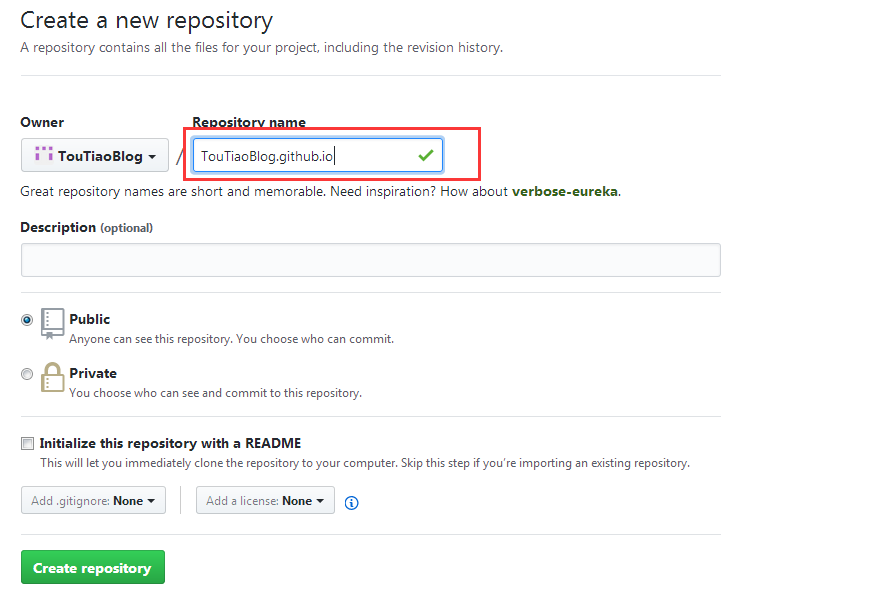Click the Initialize this repository with a README label
The image size is (890, 602).
pyautogui.click(x=170, y=443)
